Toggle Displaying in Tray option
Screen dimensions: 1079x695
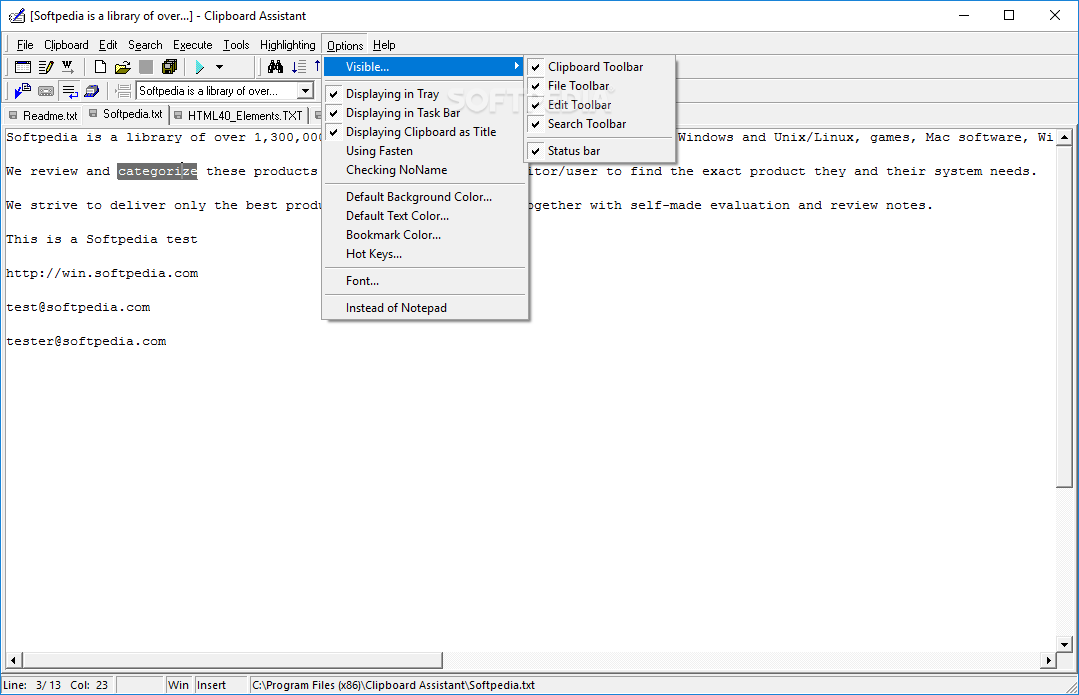[x=425, y=94]
